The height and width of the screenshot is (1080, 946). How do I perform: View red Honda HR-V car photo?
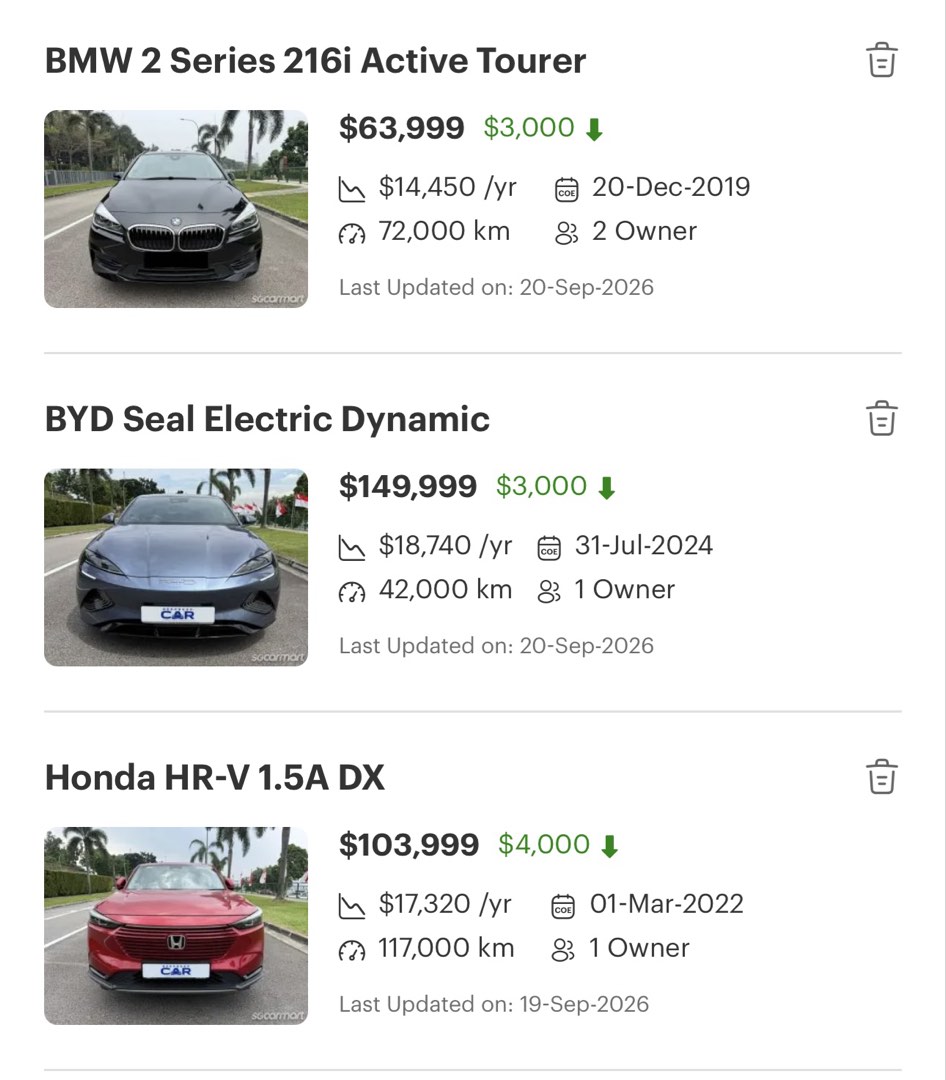(x=176, y=926)
